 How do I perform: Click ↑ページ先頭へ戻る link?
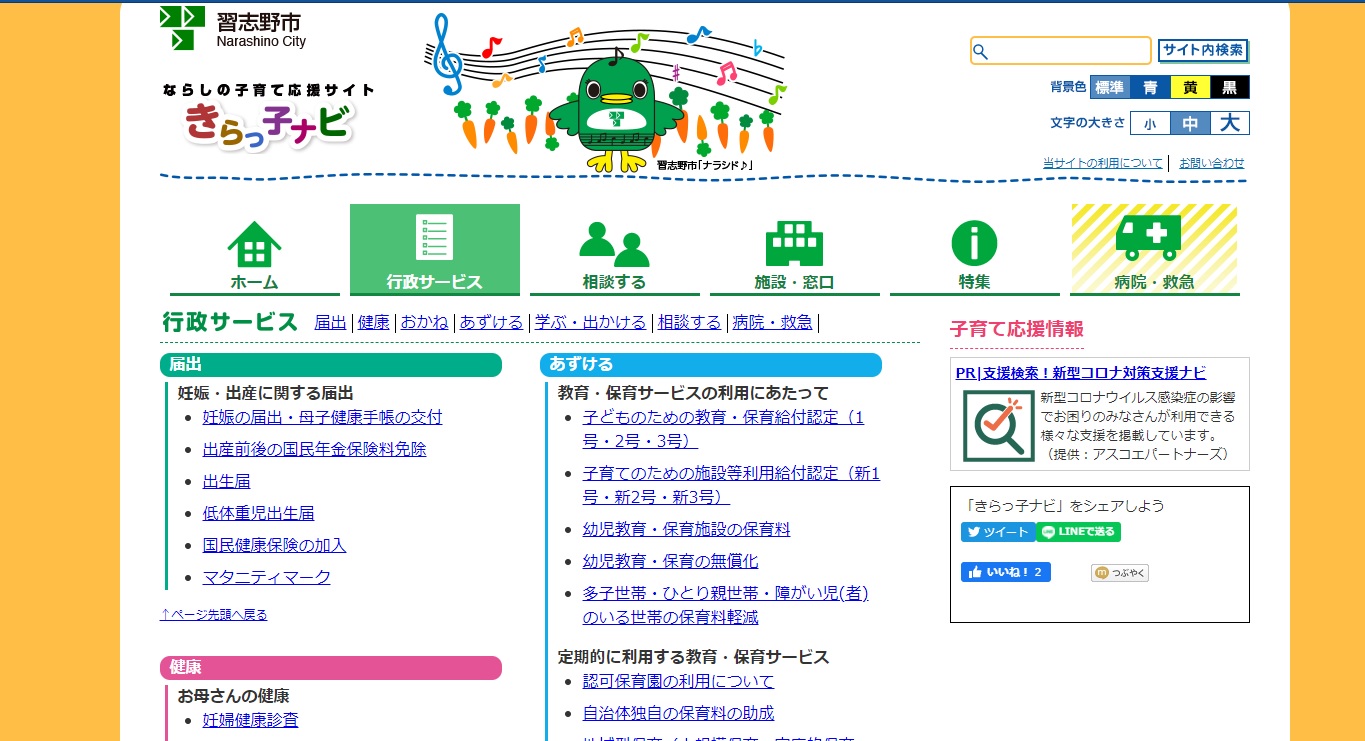(x=213, y=614)
